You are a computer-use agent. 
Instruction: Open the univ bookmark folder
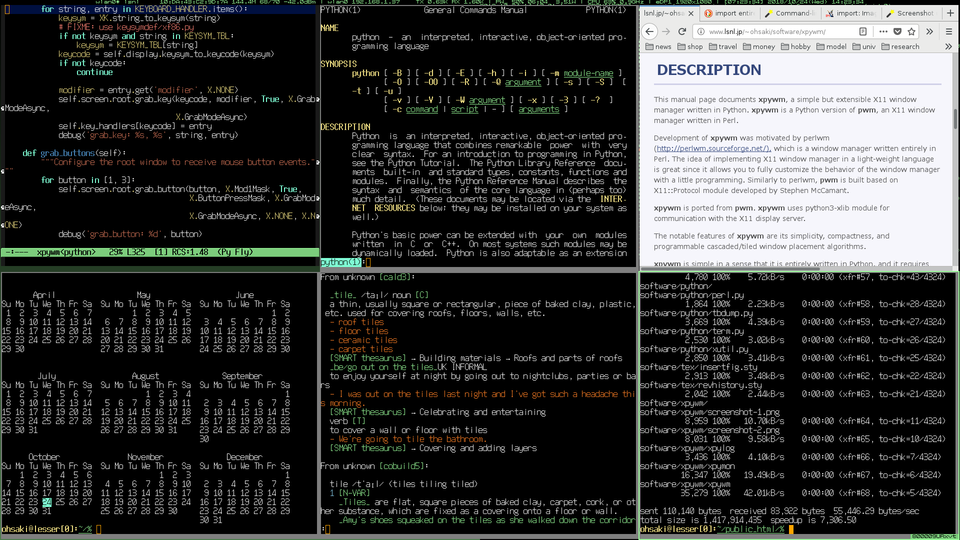[864, 47]
